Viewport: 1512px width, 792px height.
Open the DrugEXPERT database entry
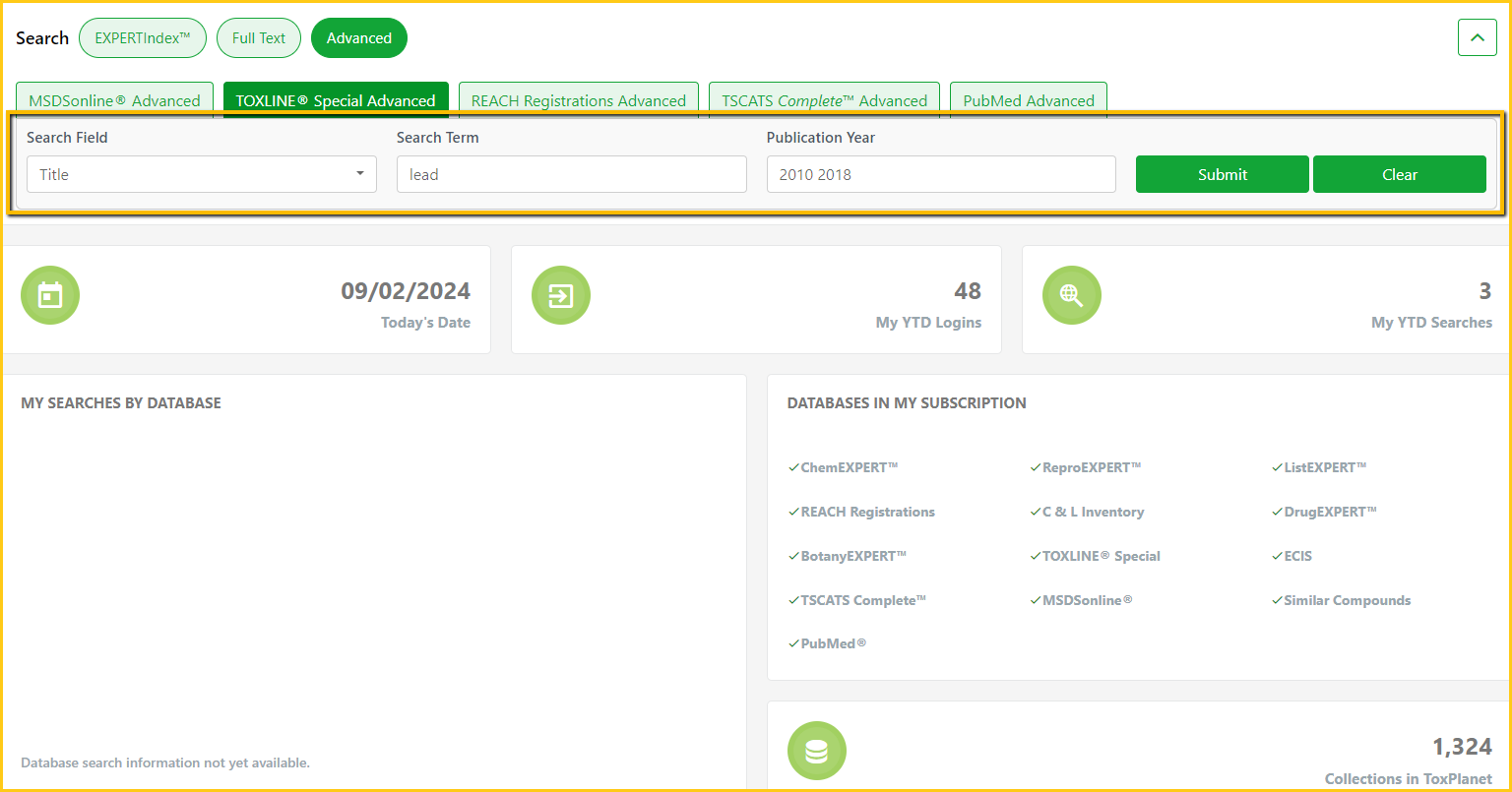point(1329,512)
